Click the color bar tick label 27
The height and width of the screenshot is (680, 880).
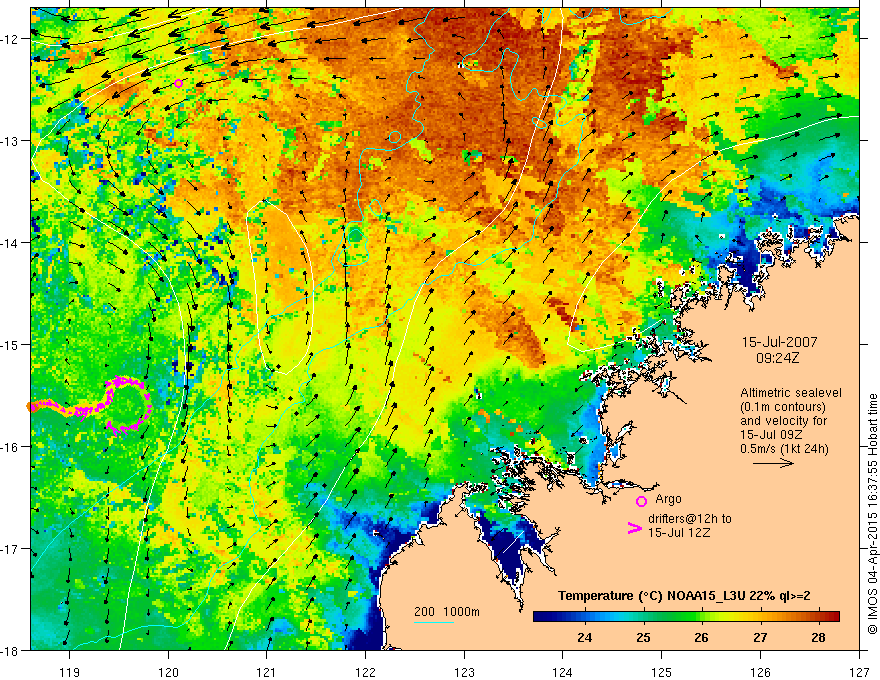[x=760, y=638]
